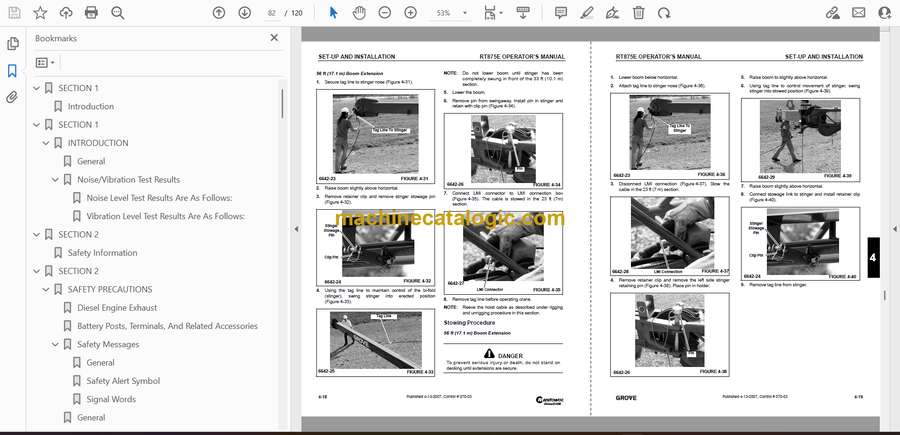Image resolution: width=900 pixels, height=435 pixels.
Task: Open the Introduction bookmark
Action: tap(91, 107)
